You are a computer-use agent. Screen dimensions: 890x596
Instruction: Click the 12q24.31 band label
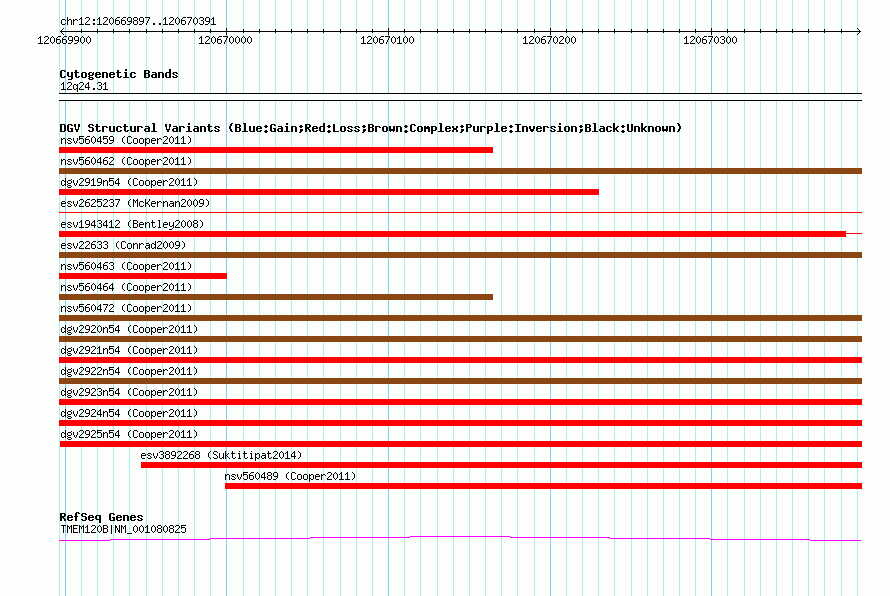84,86
